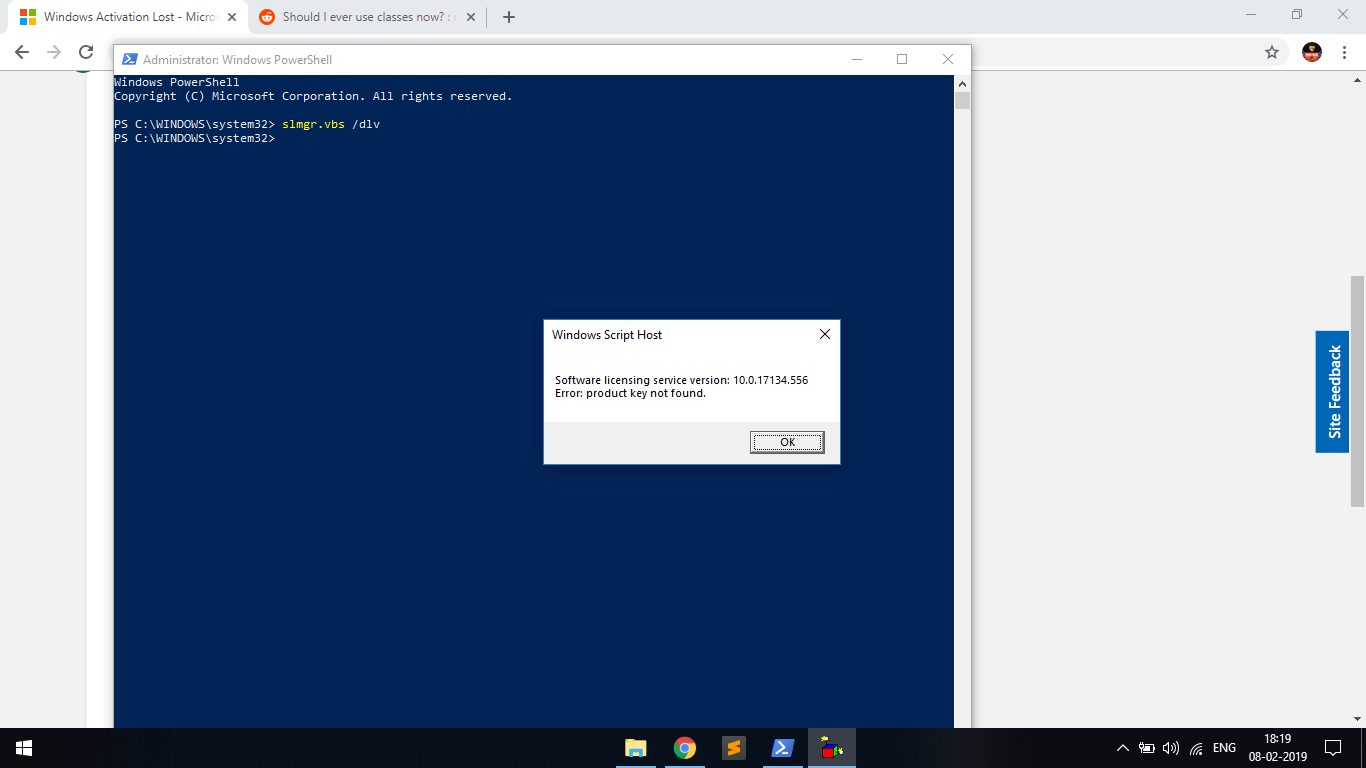Maximize the PowerShell window
Viewport: 1366px width, 768px height.
click(x=902, y=60)
